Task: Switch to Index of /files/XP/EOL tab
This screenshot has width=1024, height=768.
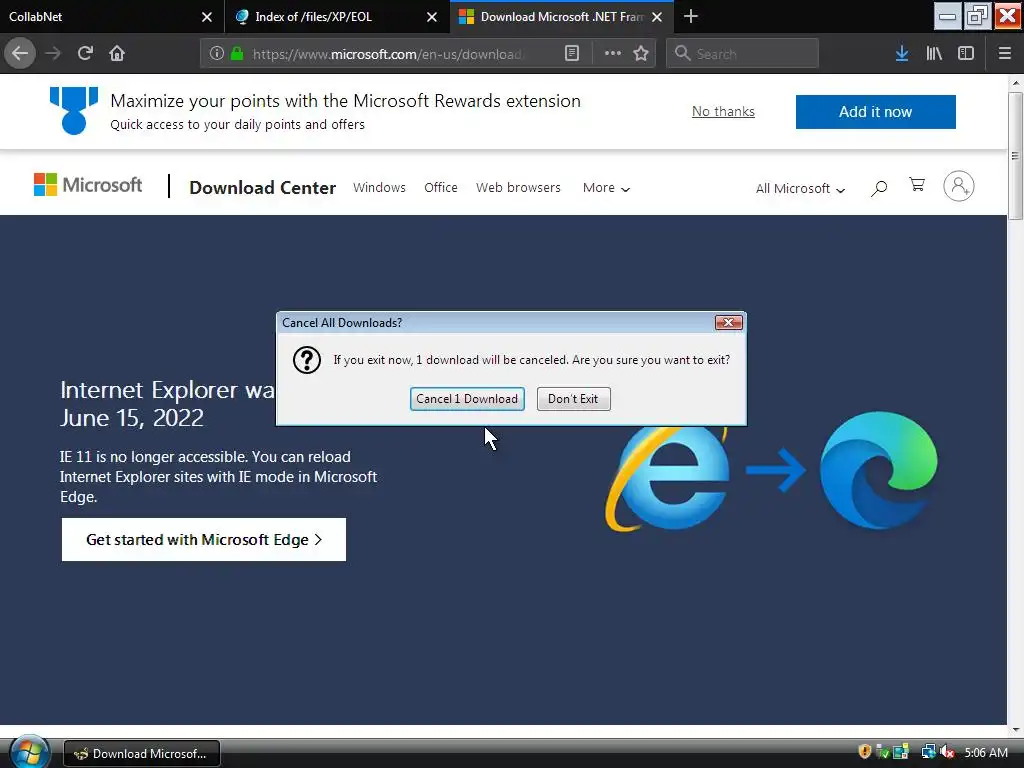Action: click(x=337, y=16)
